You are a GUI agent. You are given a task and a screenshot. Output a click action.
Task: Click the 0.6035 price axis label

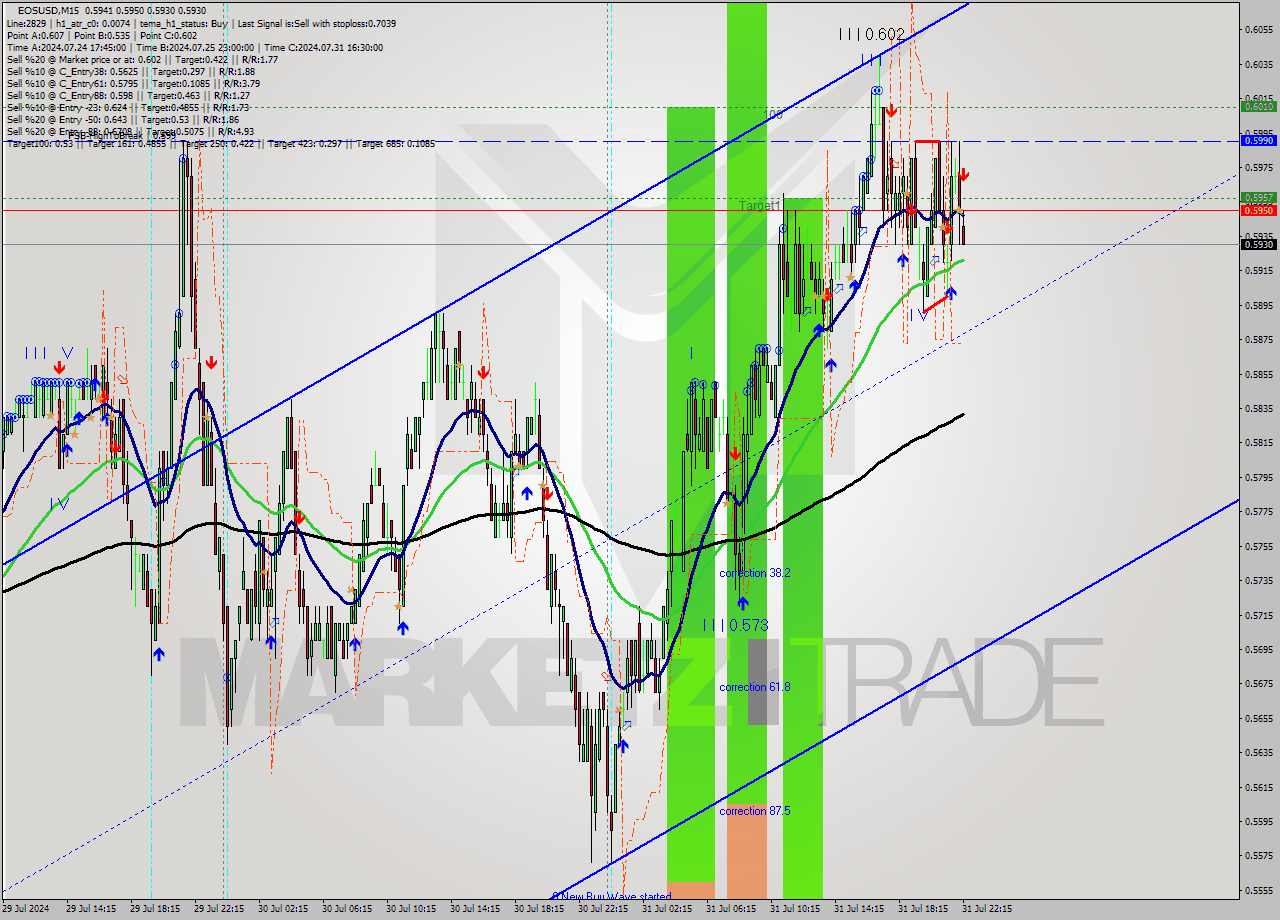[1258, 64]
